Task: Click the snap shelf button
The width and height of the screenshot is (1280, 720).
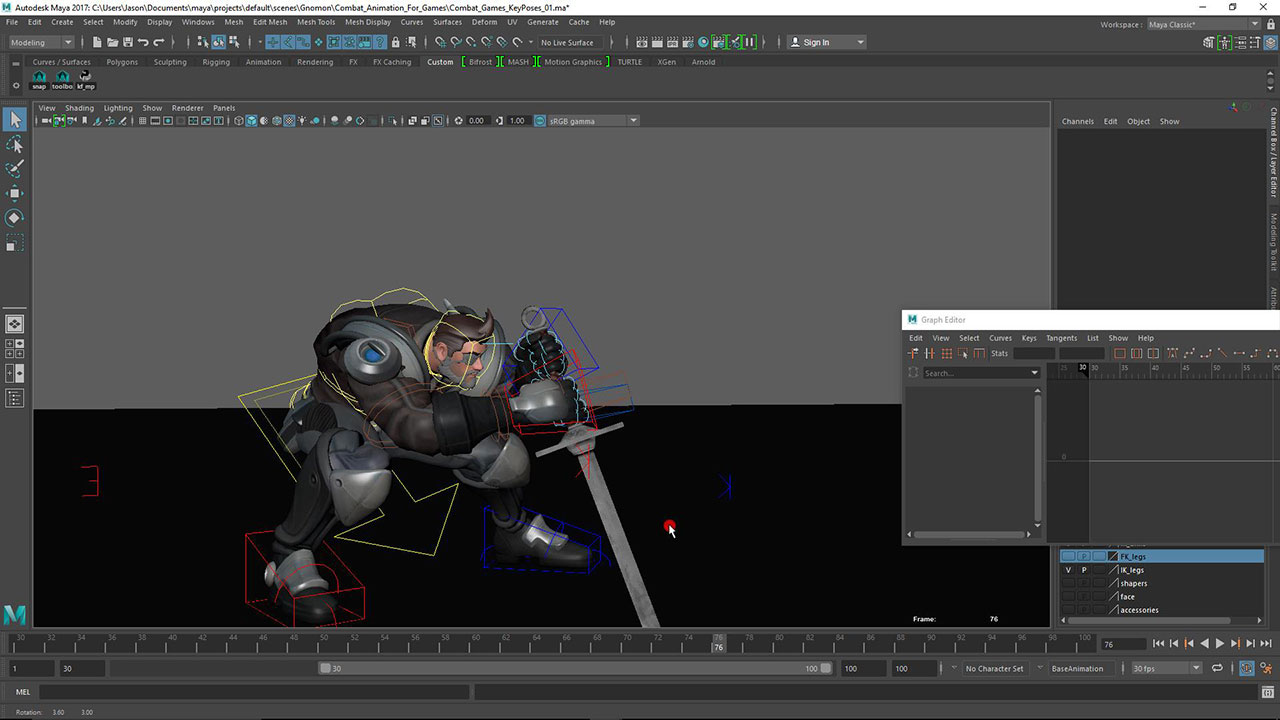Action: [x=39, y=79]
